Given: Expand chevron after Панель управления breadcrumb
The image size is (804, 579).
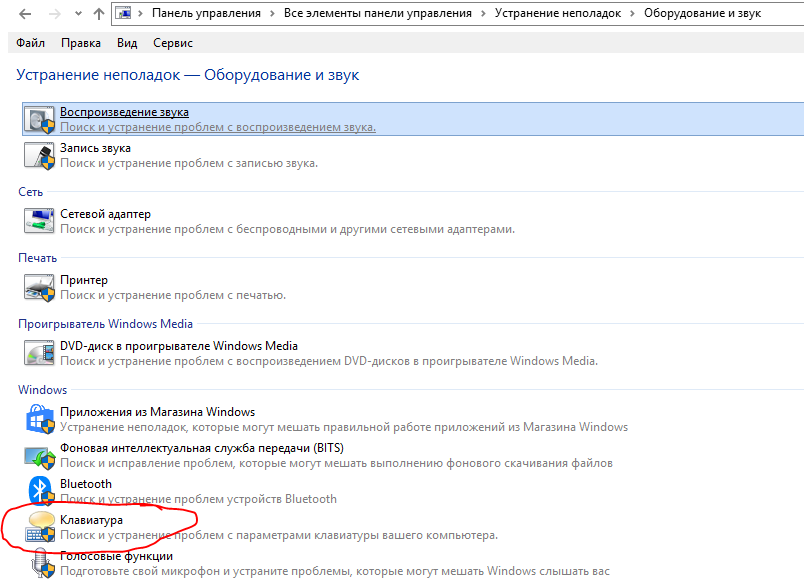Looking at the screenshot, I should click(x=272, y=14).
